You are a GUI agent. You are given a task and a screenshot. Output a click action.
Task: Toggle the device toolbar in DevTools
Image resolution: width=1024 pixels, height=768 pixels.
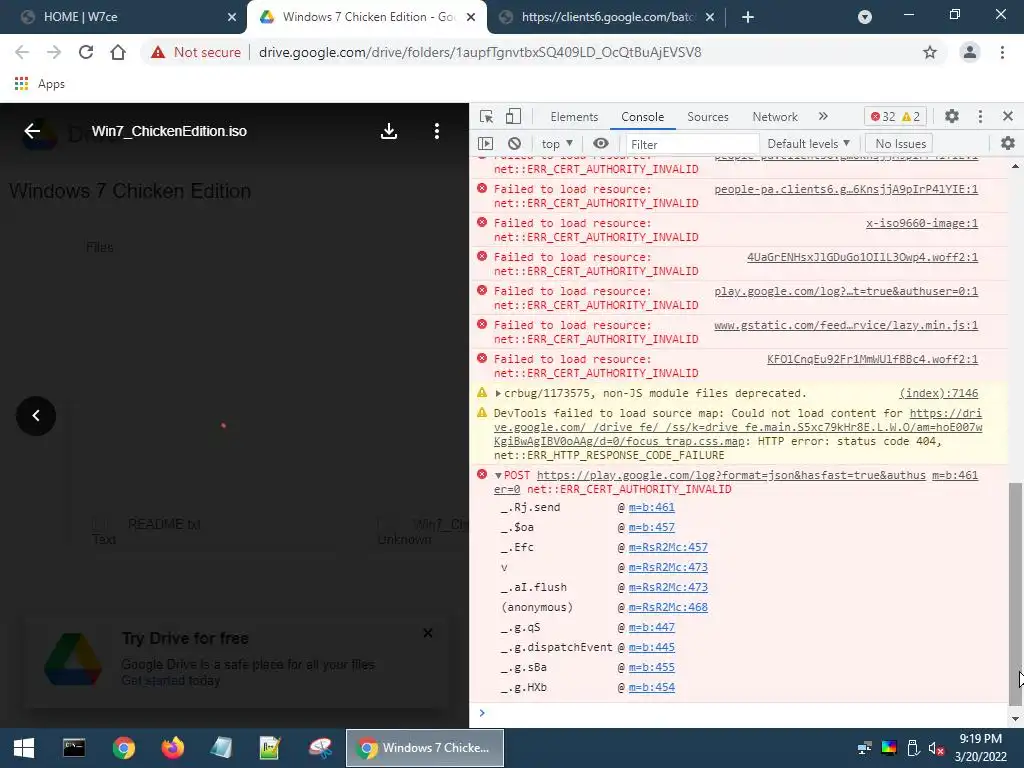[513, 117]
